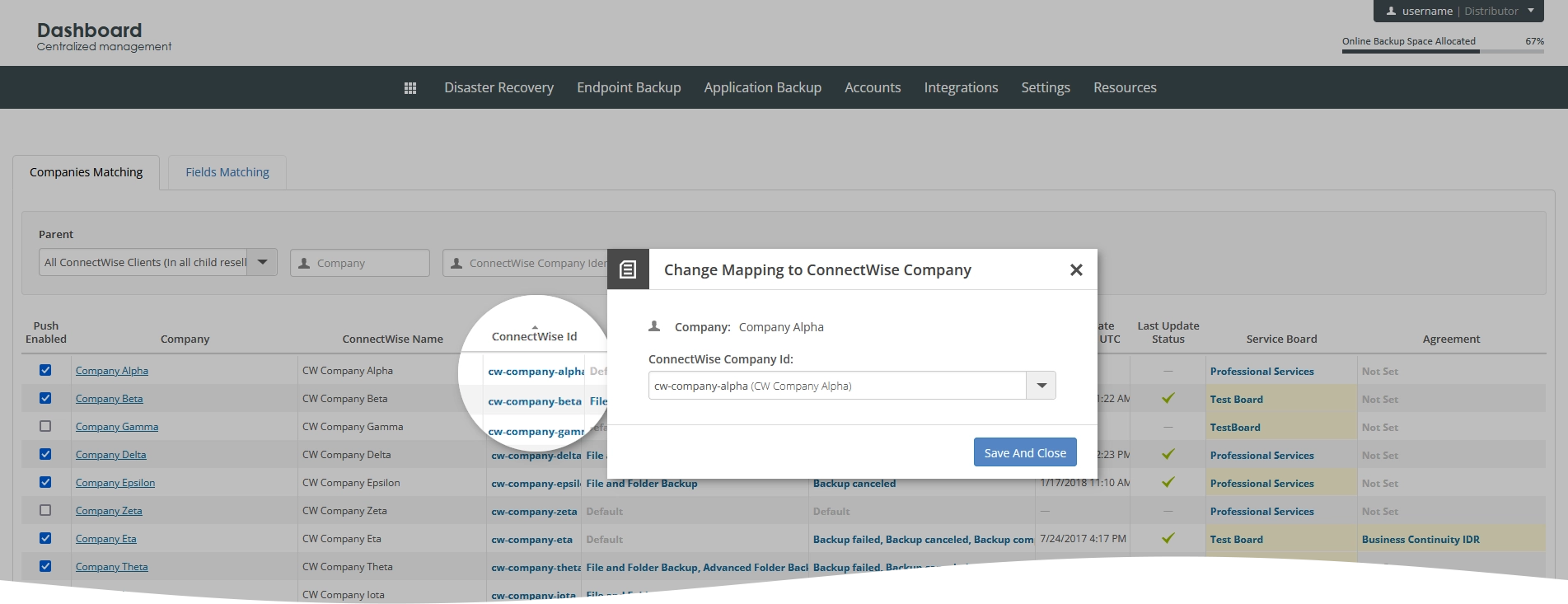The image size is (1568, 604).
Task: Open Integrations menu
Action: (x=961, y=87)
